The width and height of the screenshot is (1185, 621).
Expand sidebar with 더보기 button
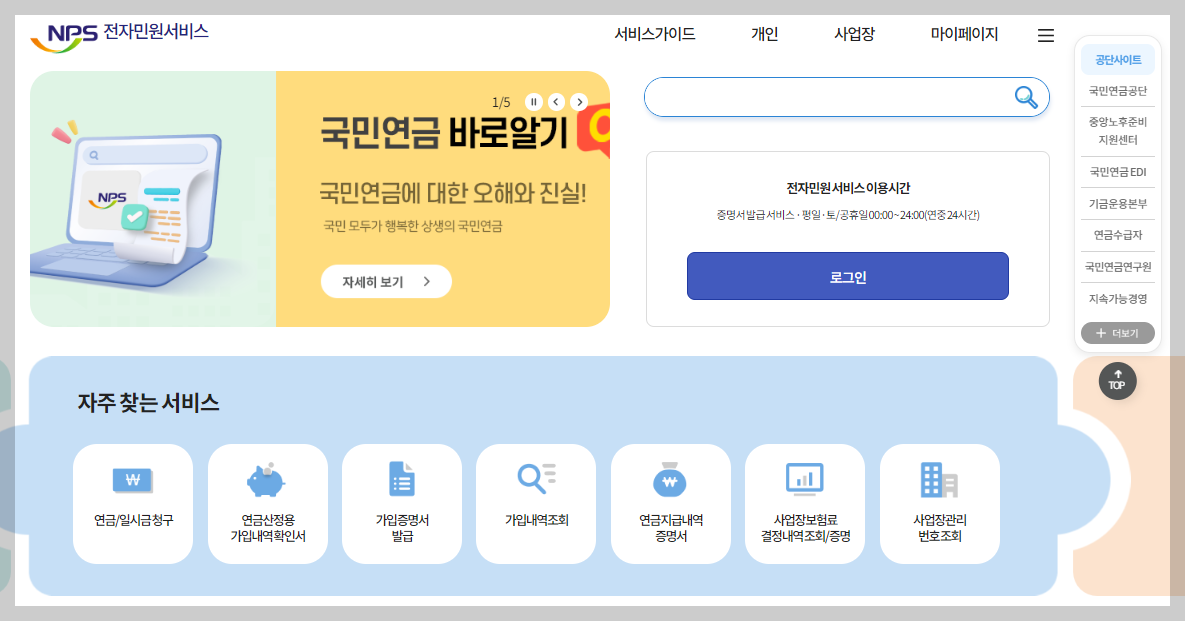point(1118,333)
